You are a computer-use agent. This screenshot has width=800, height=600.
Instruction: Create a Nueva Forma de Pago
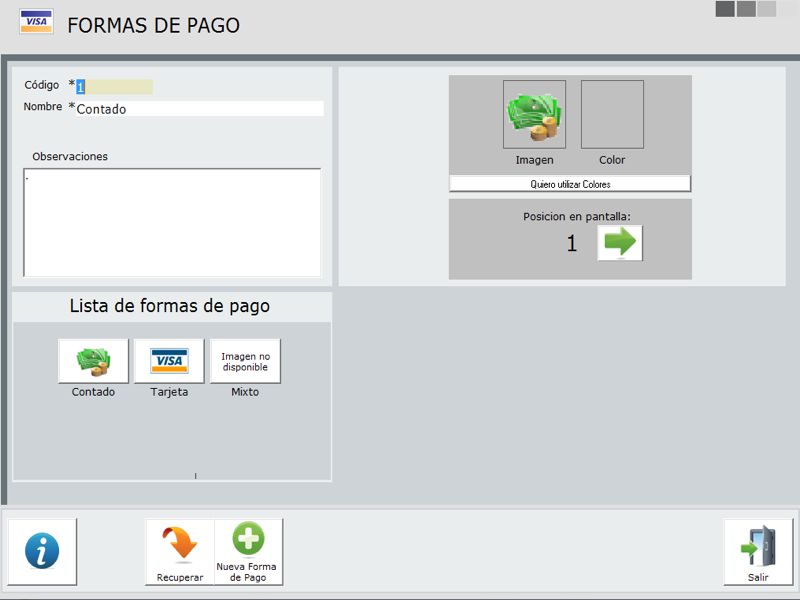point(249,551)
